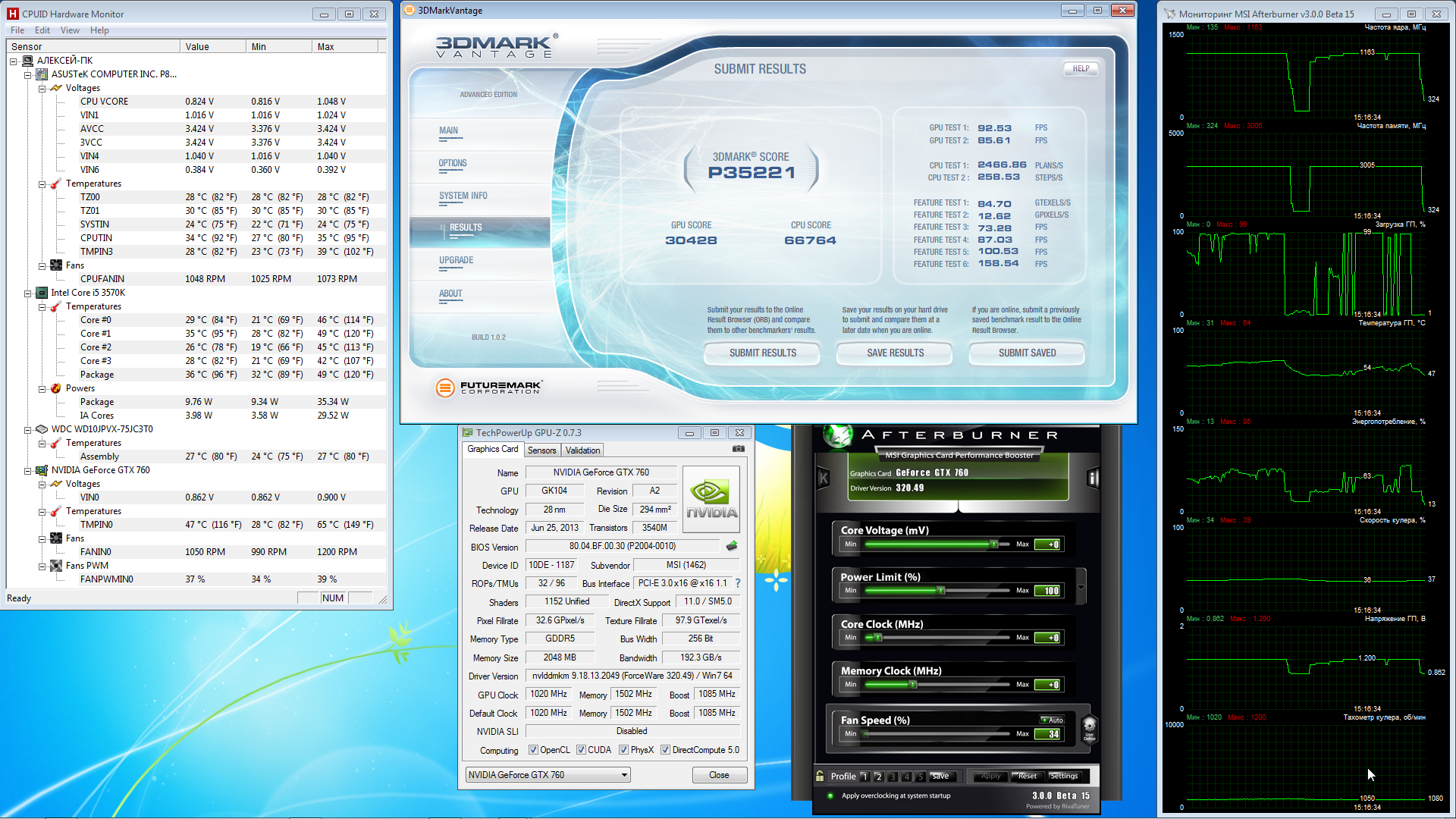Expand the Power Limit options arrow
Image resolution: width=1456 pixels, height=819 pixels.
1081,587
